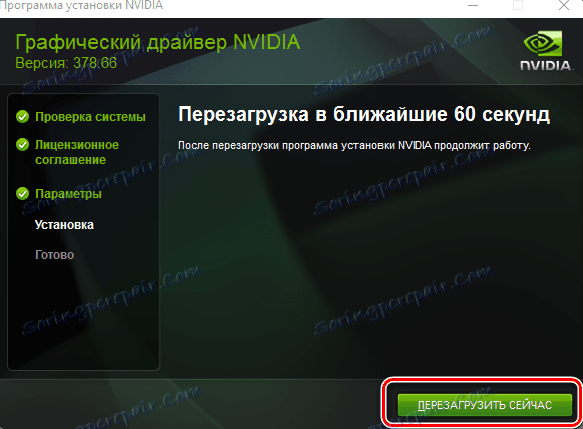
Task: Minimize the NVIDIA installer window
Action: [x=473, y=5]
